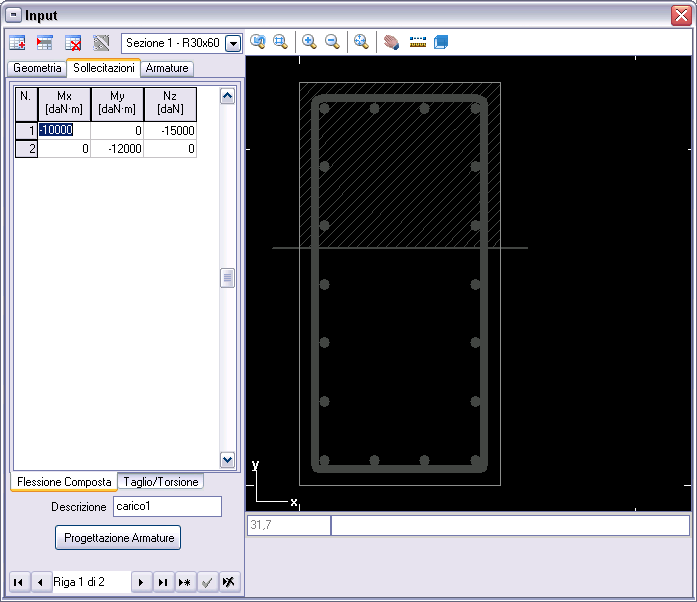
Task: Click the zoom extents icon
Action: pos(360,42)
